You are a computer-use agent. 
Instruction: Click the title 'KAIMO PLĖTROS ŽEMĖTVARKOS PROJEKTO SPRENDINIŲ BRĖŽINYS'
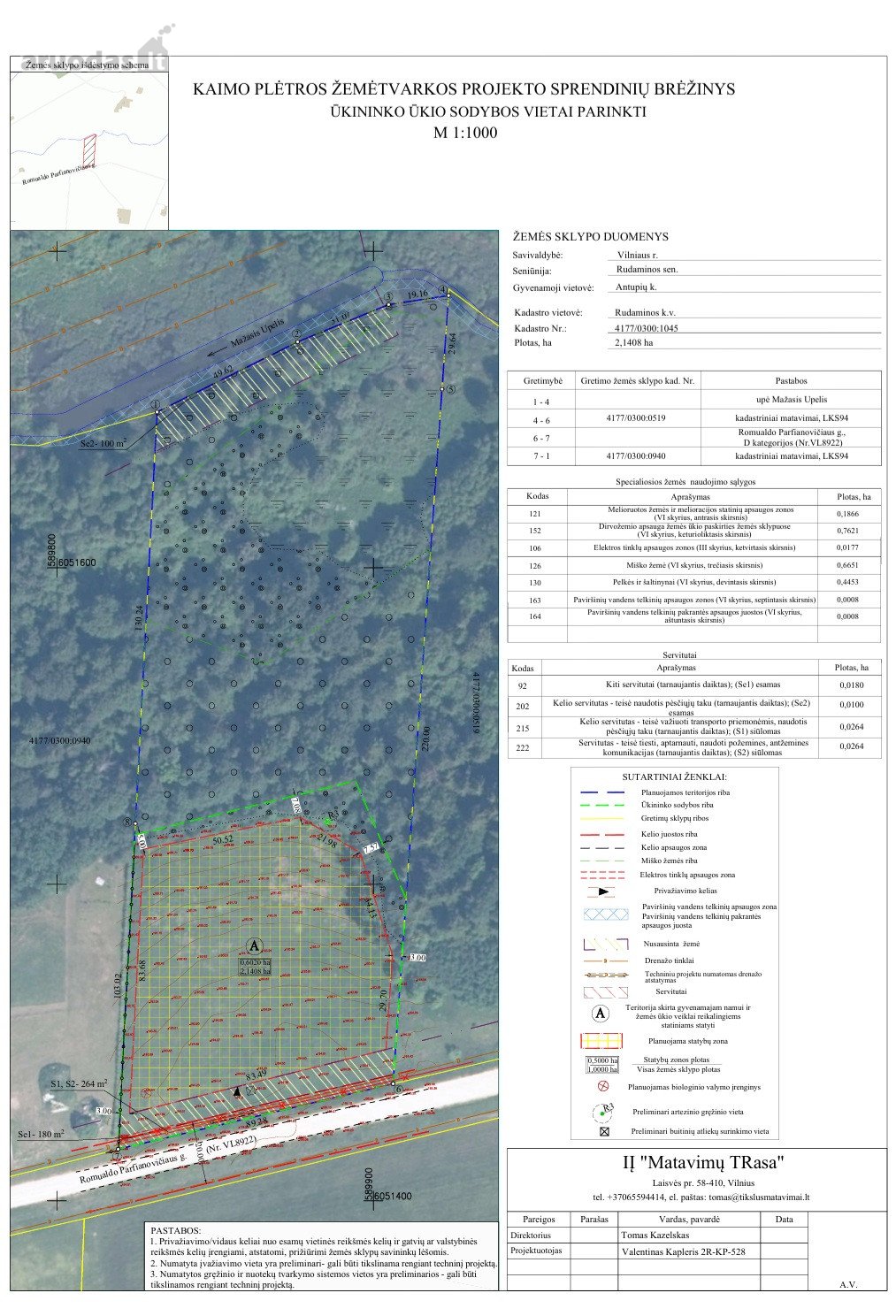(464, 88)
